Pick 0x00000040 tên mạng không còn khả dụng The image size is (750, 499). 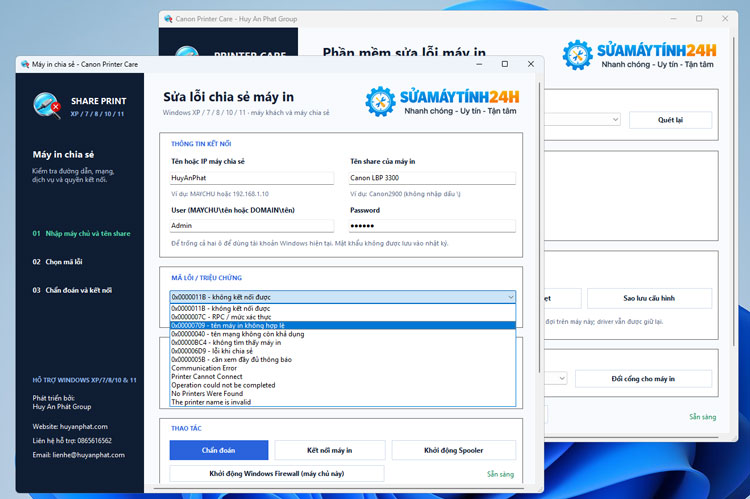[343, 334]
